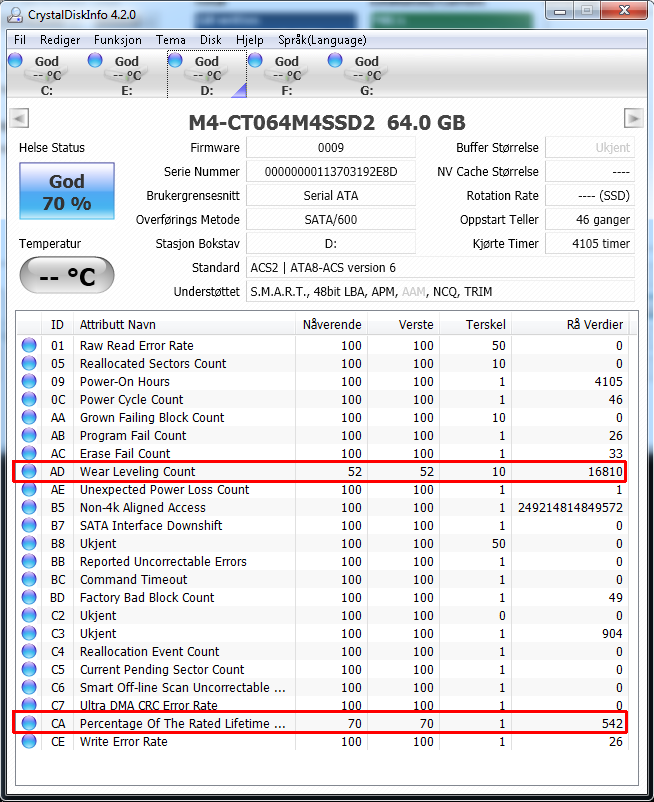Open the Fil menu
This screenshot has height=802, width=654.
pos(20,40)
